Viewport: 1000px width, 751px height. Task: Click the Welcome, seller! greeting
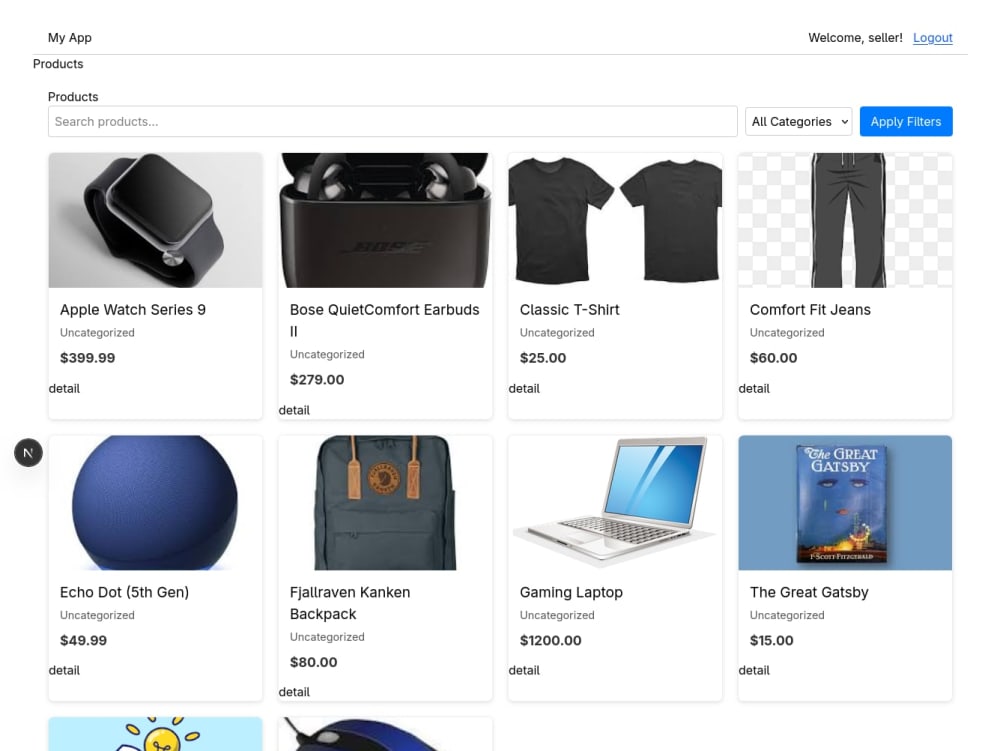coord(855,38)
